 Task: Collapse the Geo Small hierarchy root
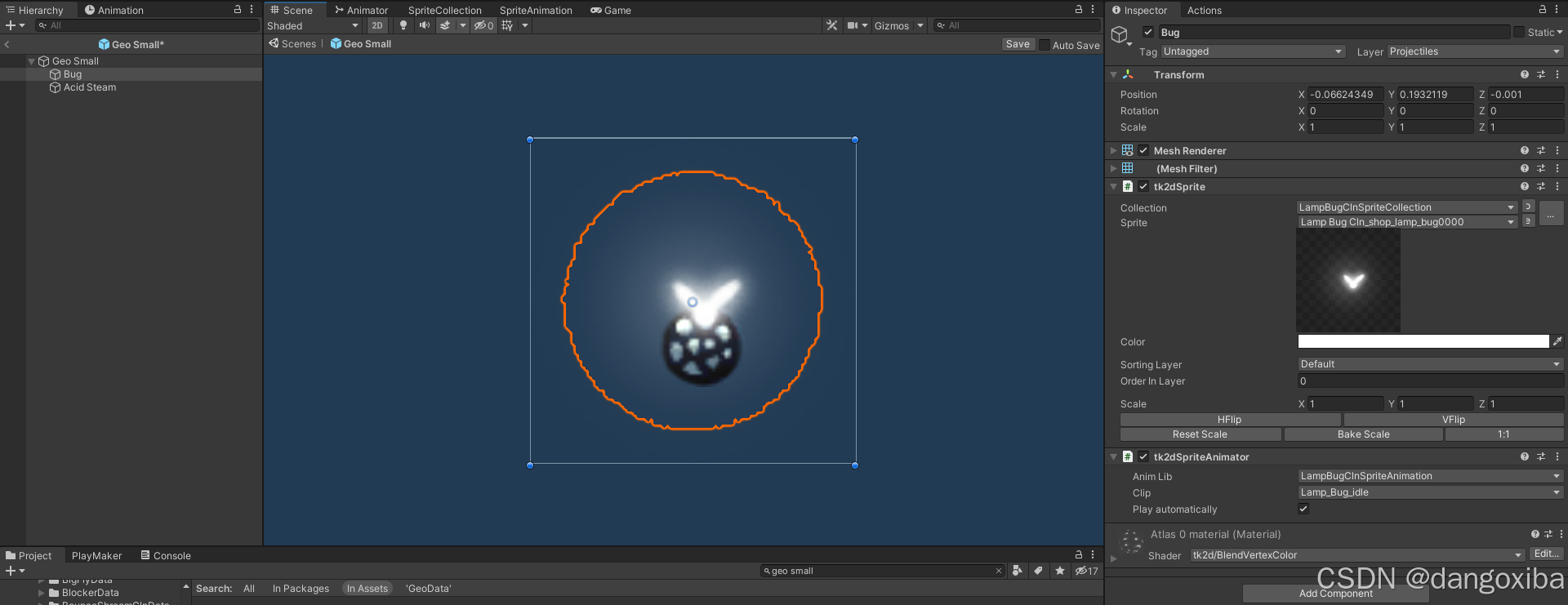pyautogui.click(x=31, y=61)
